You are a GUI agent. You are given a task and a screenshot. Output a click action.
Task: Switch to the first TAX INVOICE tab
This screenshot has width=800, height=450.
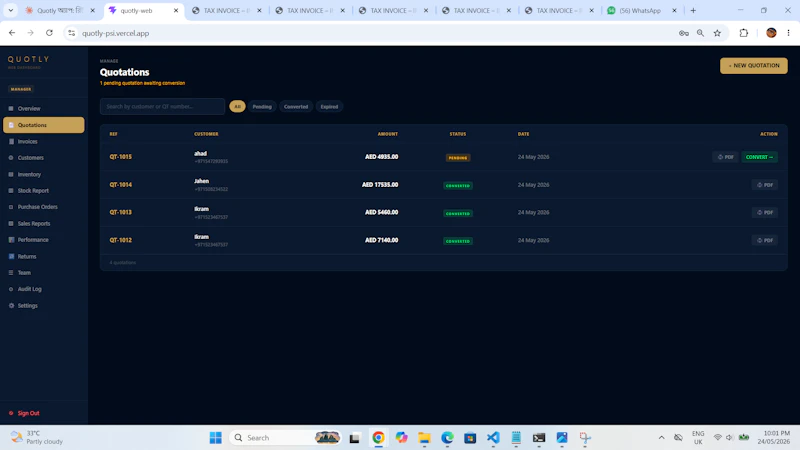coord(226,10)
